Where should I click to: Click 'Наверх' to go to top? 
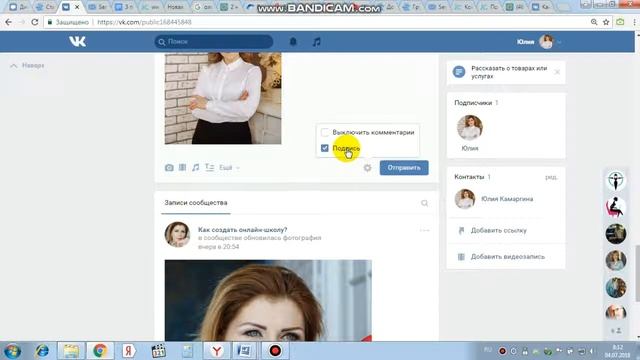click(27, 65)
